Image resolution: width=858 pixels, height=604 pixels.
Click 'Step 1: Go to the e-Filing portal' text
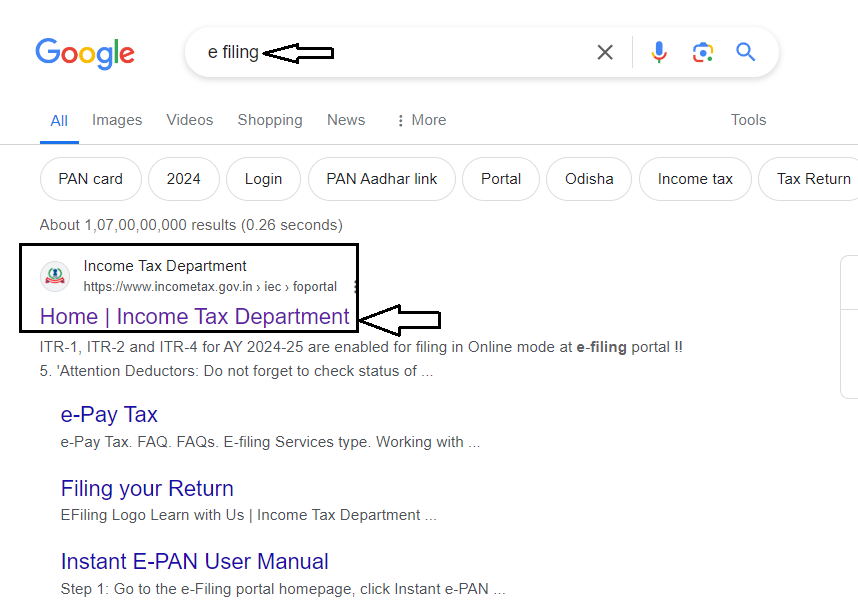[x=283, y=589]
